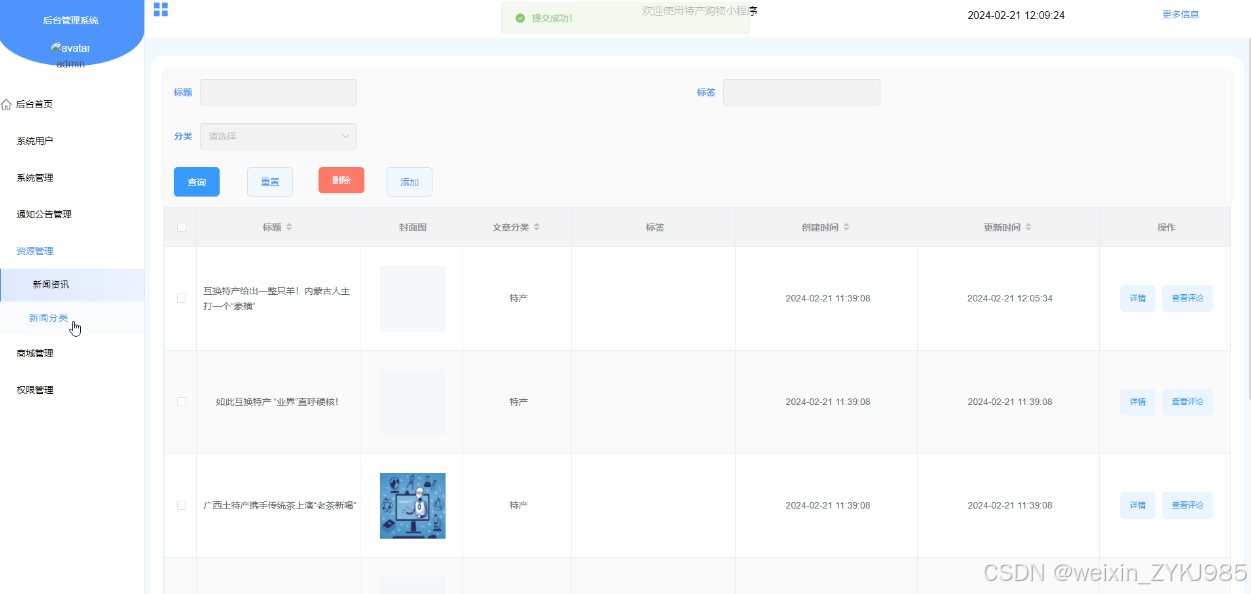
Task: Click the green success checkmark icon
Action: pyautogui.click(x=520, y=18)
